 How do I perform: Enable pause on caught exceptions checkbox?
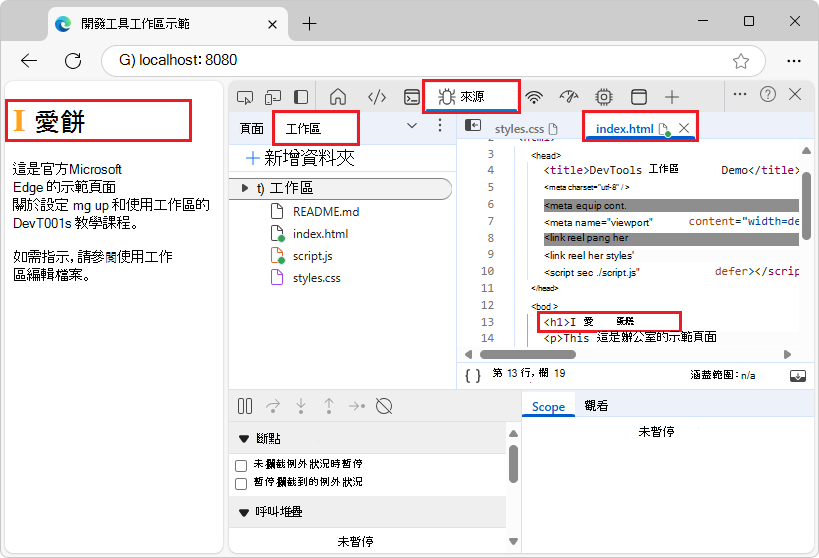(x=241, y=483)
